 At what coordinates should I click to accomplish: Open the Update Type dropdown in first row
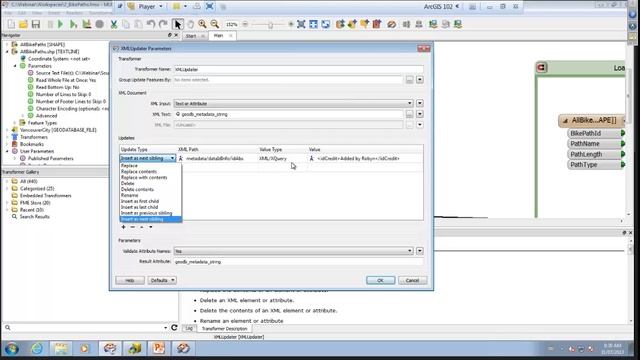pos(147,158)
